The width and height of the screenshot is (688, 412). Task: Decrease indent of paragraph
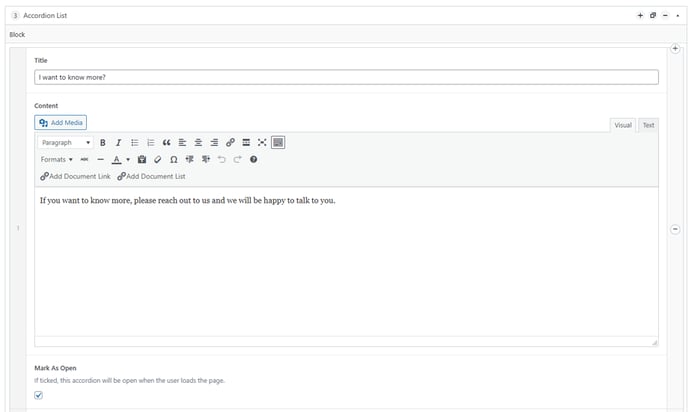click(x=190, y=159)
